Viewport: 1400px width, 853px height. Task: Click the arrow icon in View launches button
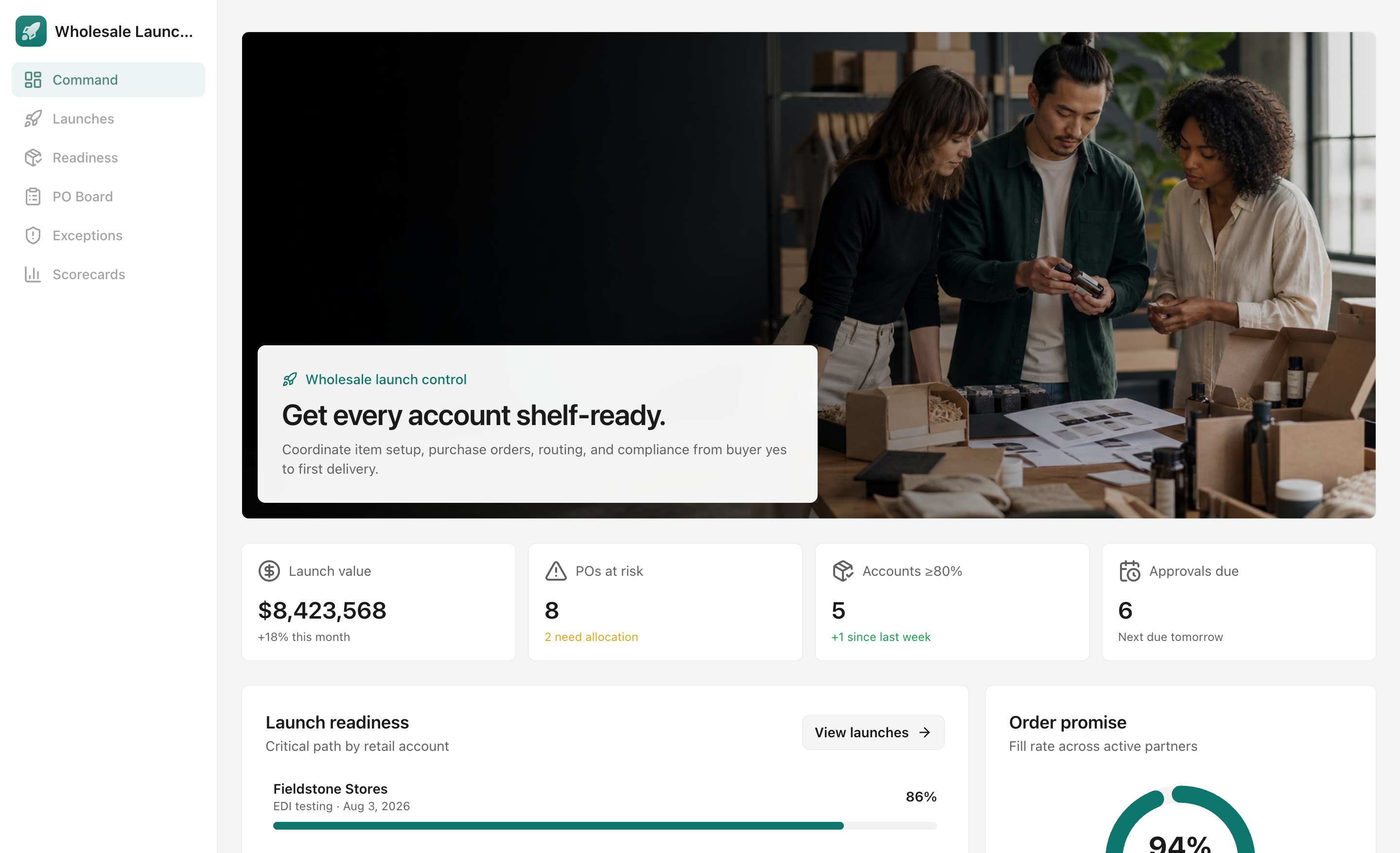point(925,732)
